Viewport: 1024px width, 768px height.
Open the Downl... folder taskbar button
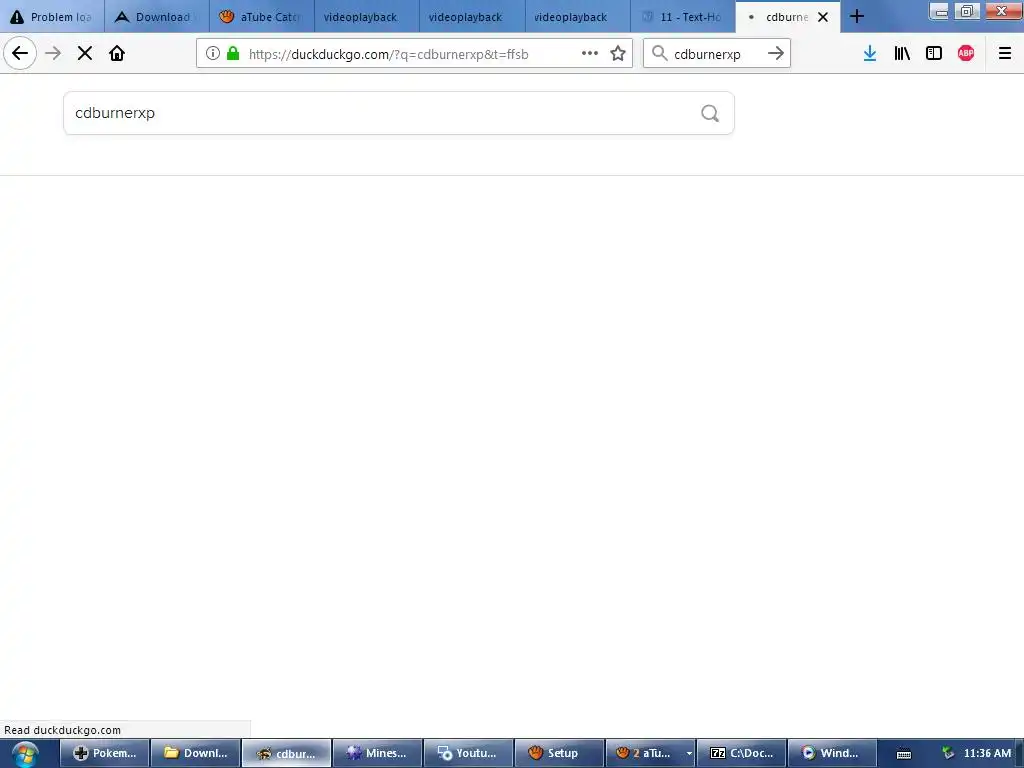coord(196,753)
